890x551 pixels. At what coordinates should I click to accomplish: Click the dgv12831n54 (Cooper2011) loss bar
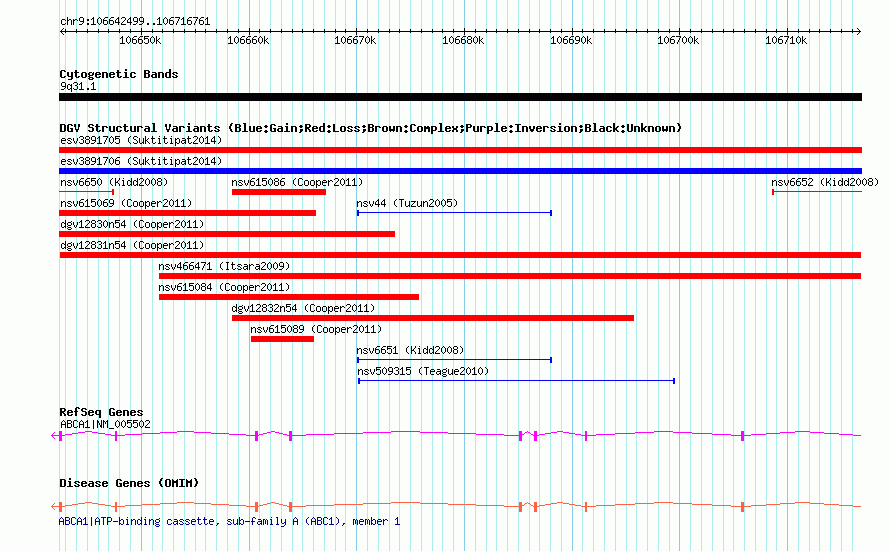click(x=460, y=255)
